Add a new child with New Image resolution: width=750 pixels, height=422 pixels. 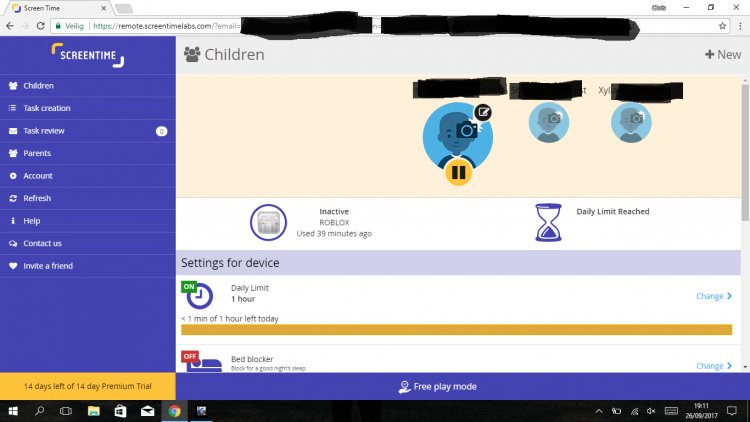click(x=723, y=55)
